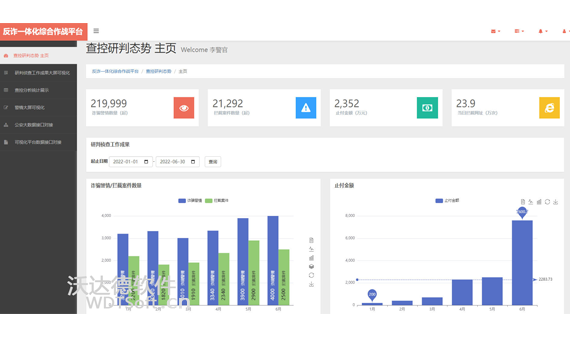Open the 研判核查工作成果大屏可视化 sidebar item

(x=38, y=73)
